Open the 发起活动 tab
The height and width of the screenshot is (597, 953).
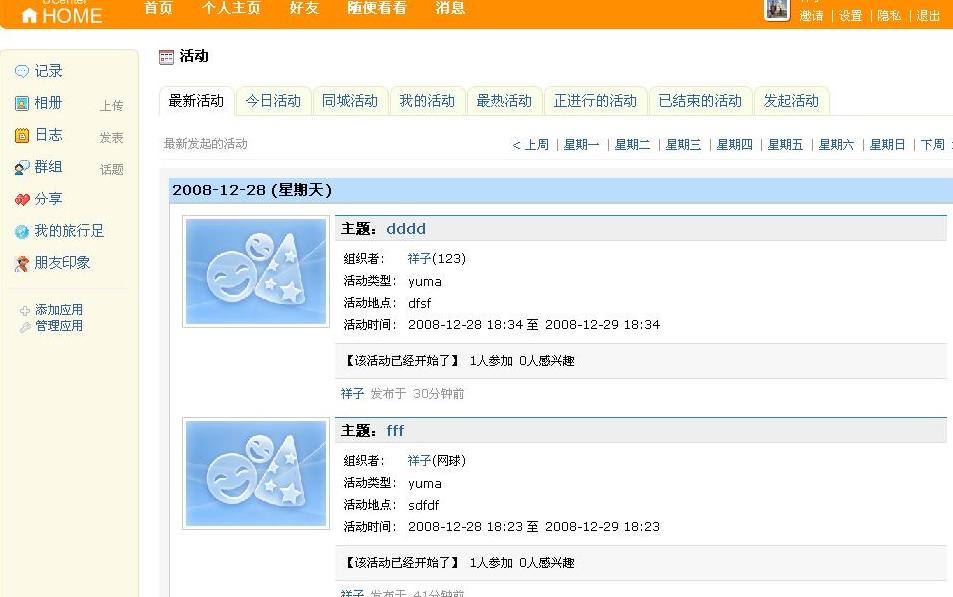791,101
